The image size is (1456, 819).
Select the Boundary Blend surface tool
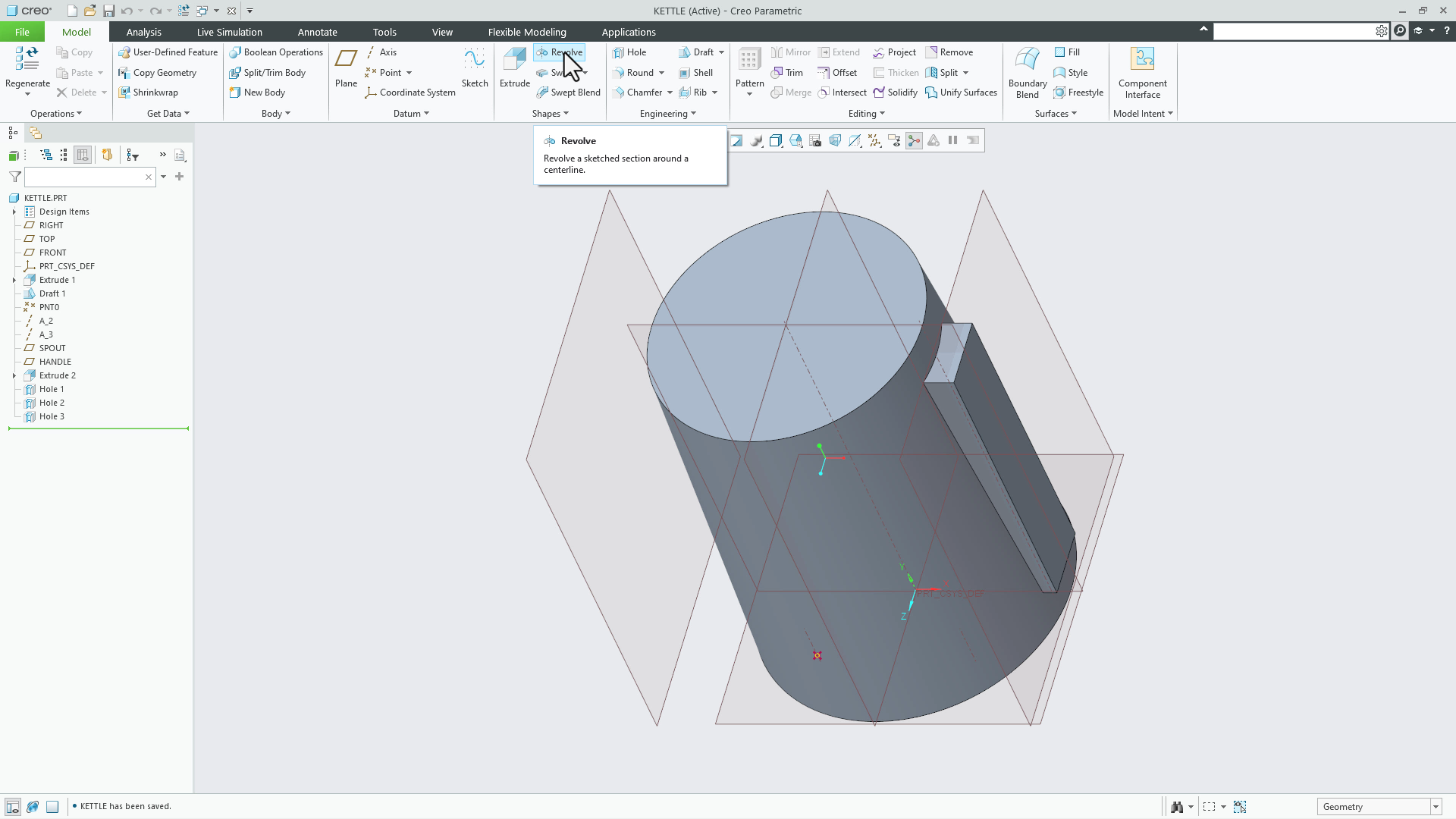click(x=1026, y=72)
